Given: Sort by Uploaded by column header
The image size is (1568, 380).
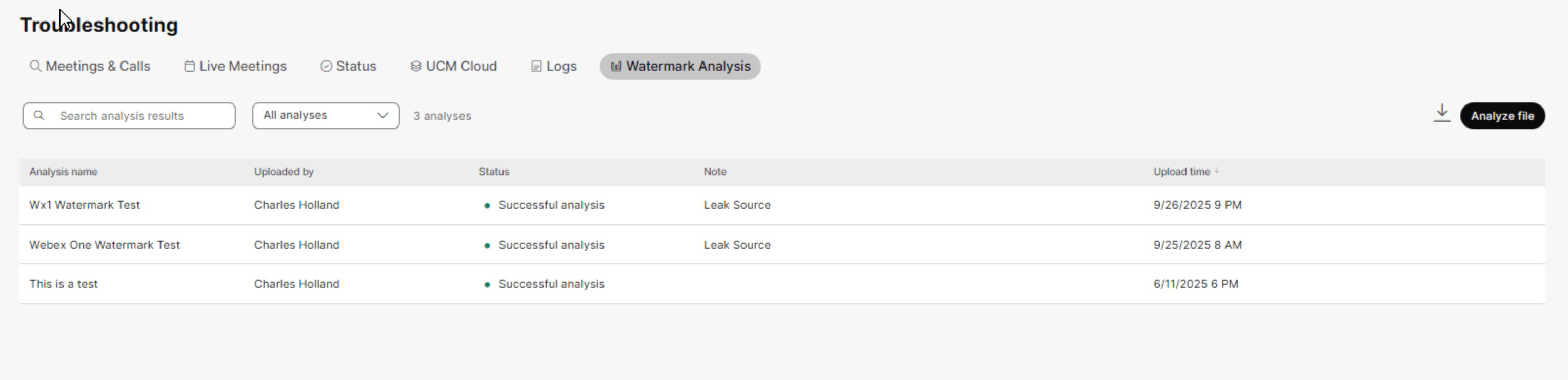Looking at the screenshot, I should click(x=284, y=172).
